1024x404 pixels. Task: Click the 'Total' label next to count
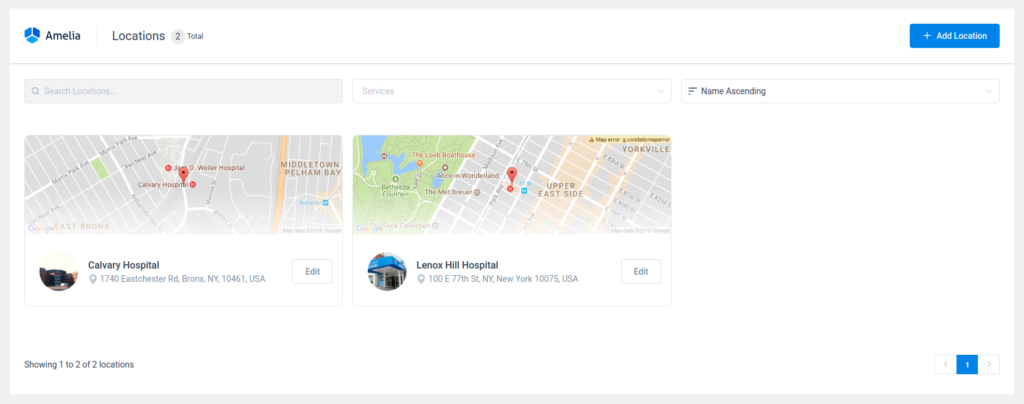(195, 37)
